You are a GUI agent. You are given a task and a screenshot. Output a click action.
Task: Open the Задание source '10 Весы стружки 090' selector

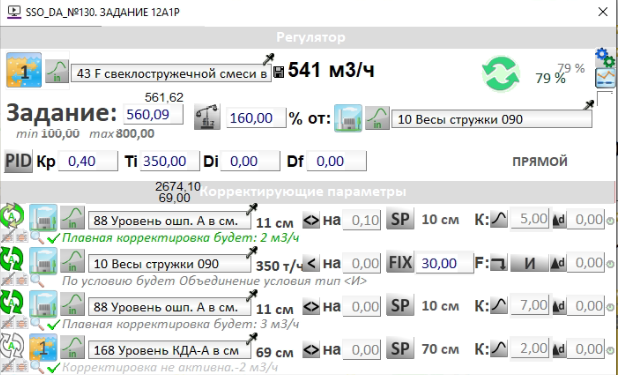pos(491,119)
